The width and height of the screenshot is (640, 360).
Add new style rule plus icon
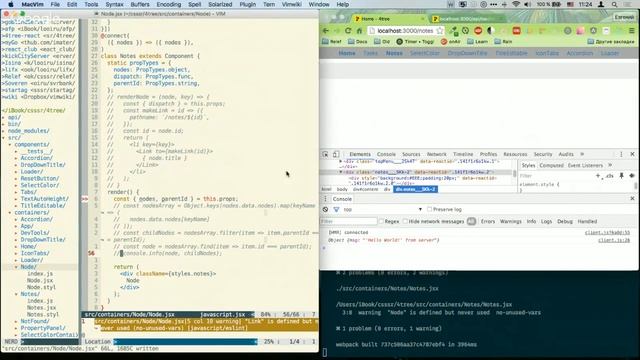(598, 176)
